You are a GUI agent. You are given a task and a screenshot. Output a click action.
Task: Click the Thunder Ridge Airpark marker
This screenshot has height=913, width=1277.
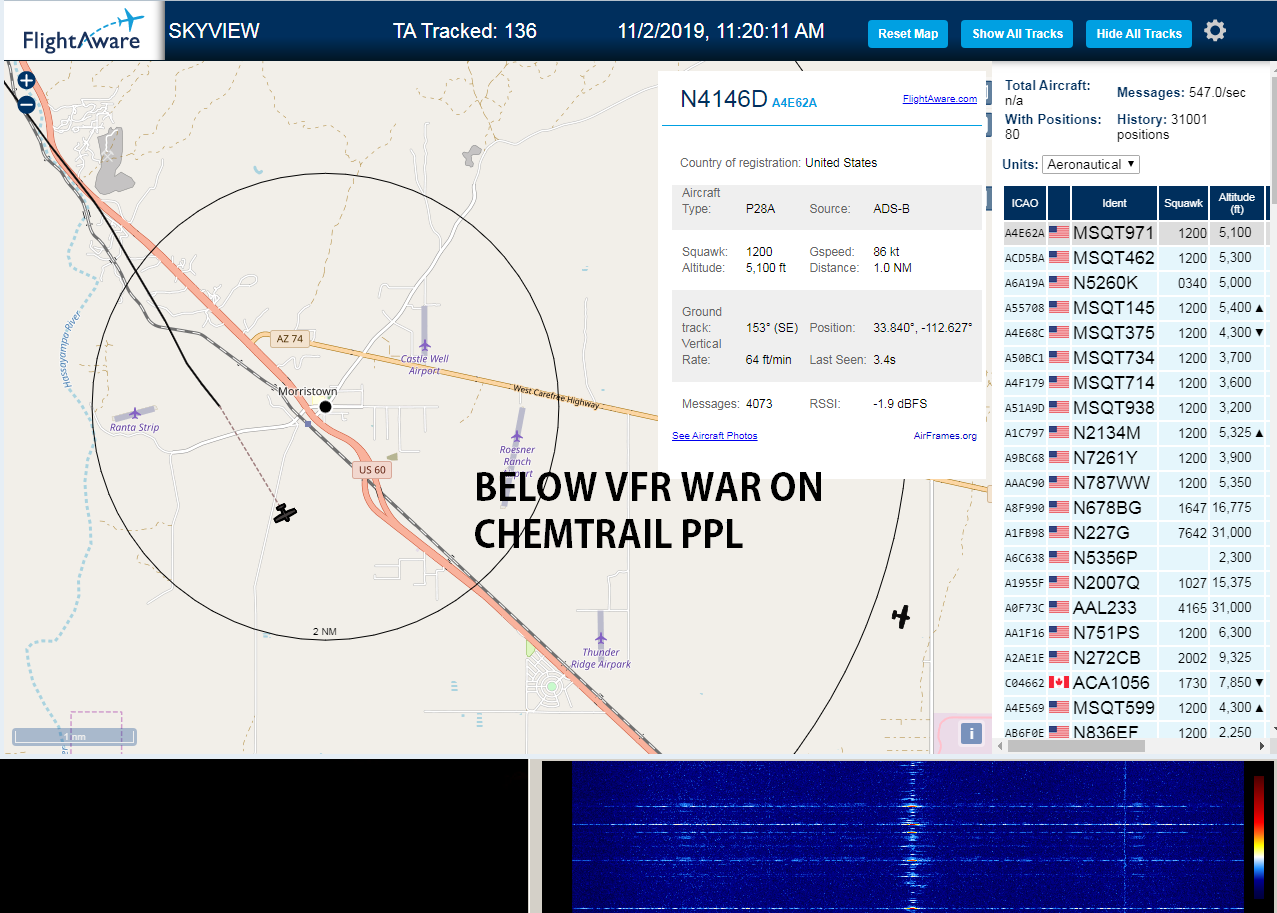coord(600,638)
